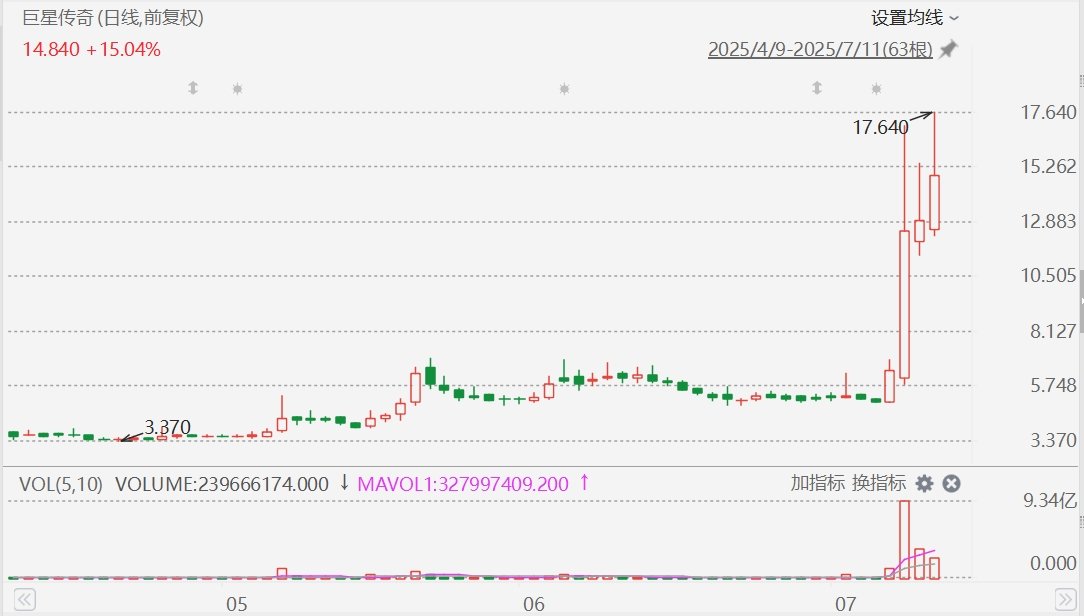This screenshot has height=616, width=1084.
Task: Click the double-arrow event marker near late June
Action: pos(817,88)
